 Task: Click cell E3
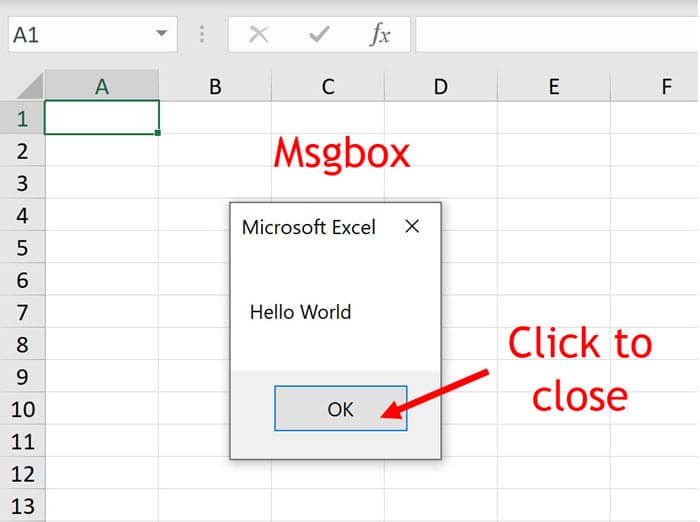tap(554, 183)
